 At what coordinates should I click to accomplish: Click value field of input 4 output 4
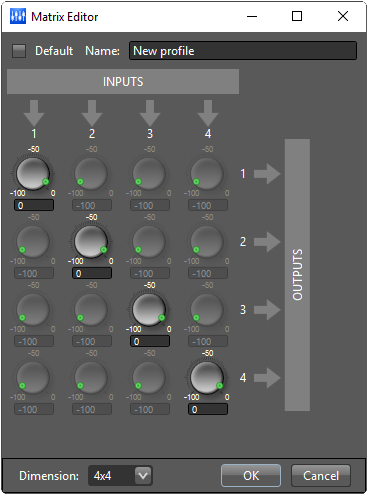[x=208, y=409]
